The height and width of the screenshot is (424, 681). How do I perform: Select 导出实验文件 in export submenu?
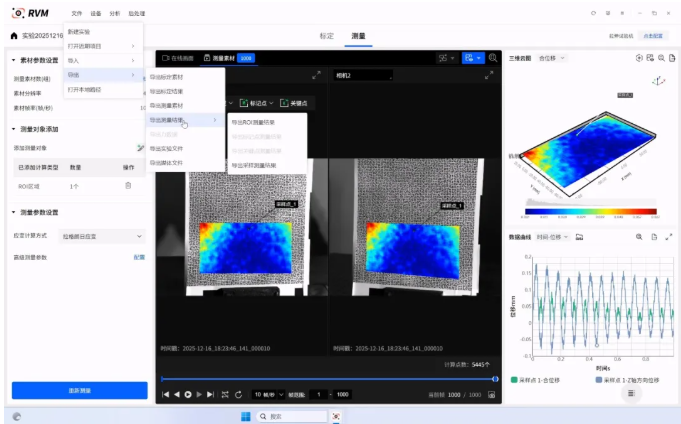tap(167, 148)
